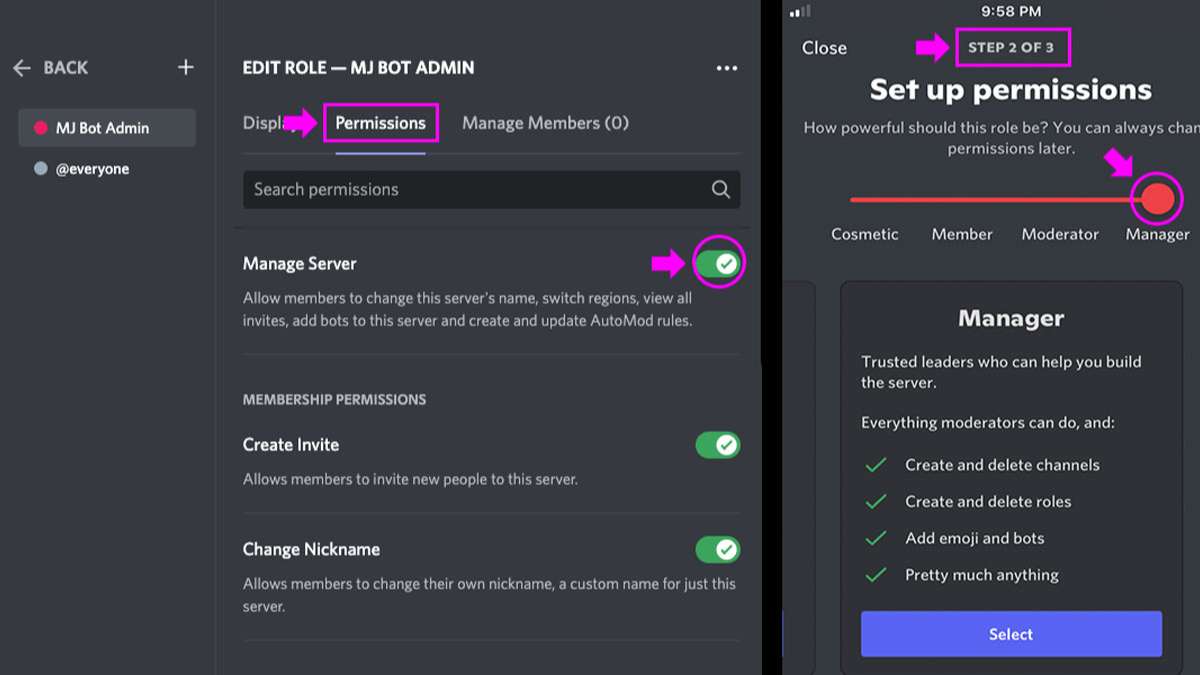Turn off the Create Invite permission
The image size is (1200, 675).
tap(717, 444)
